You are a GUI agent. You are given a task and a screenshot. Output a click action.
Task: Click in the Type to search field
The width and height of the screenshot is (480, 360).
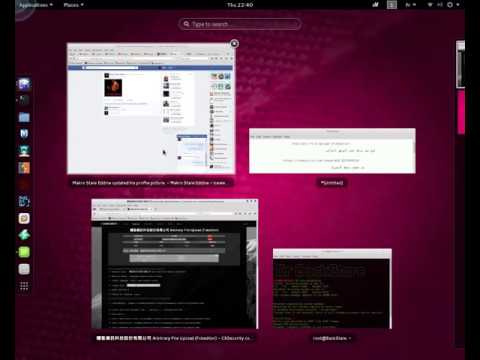pos(240,24)
